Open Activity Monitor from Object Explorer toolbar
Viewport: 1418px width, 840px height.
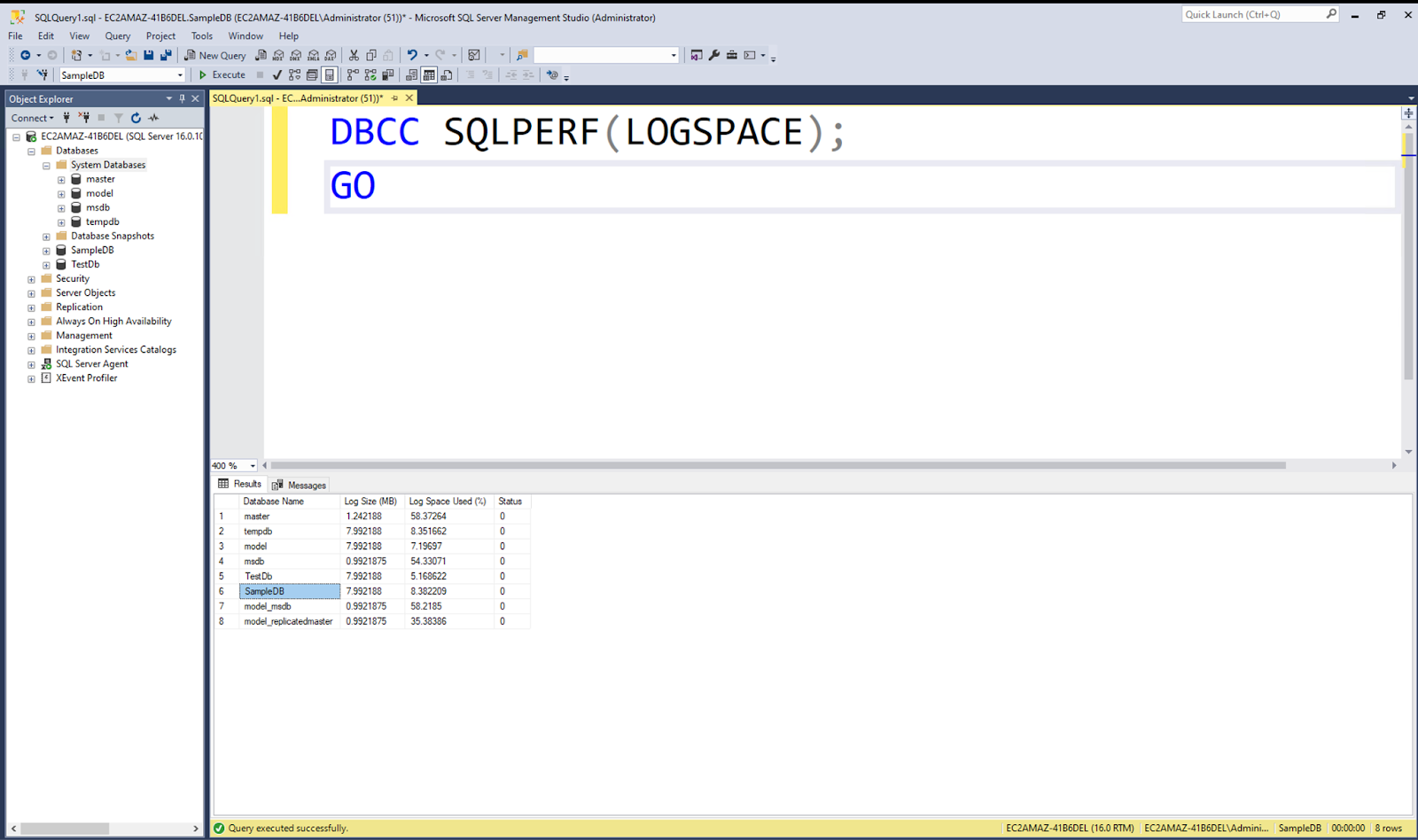coord(152,117)
